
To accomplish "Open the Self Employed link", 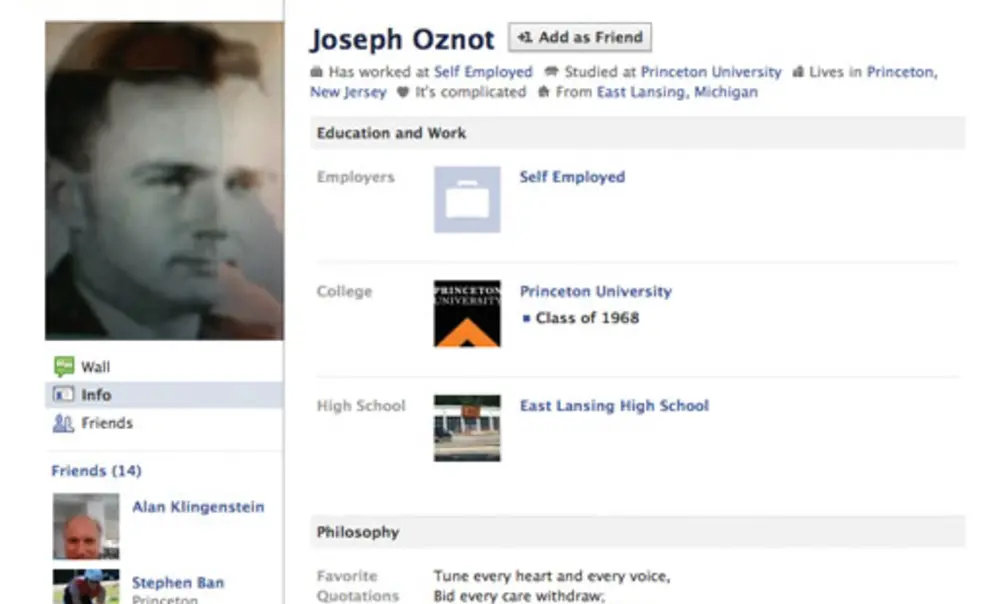I will [x=572, y=176].
